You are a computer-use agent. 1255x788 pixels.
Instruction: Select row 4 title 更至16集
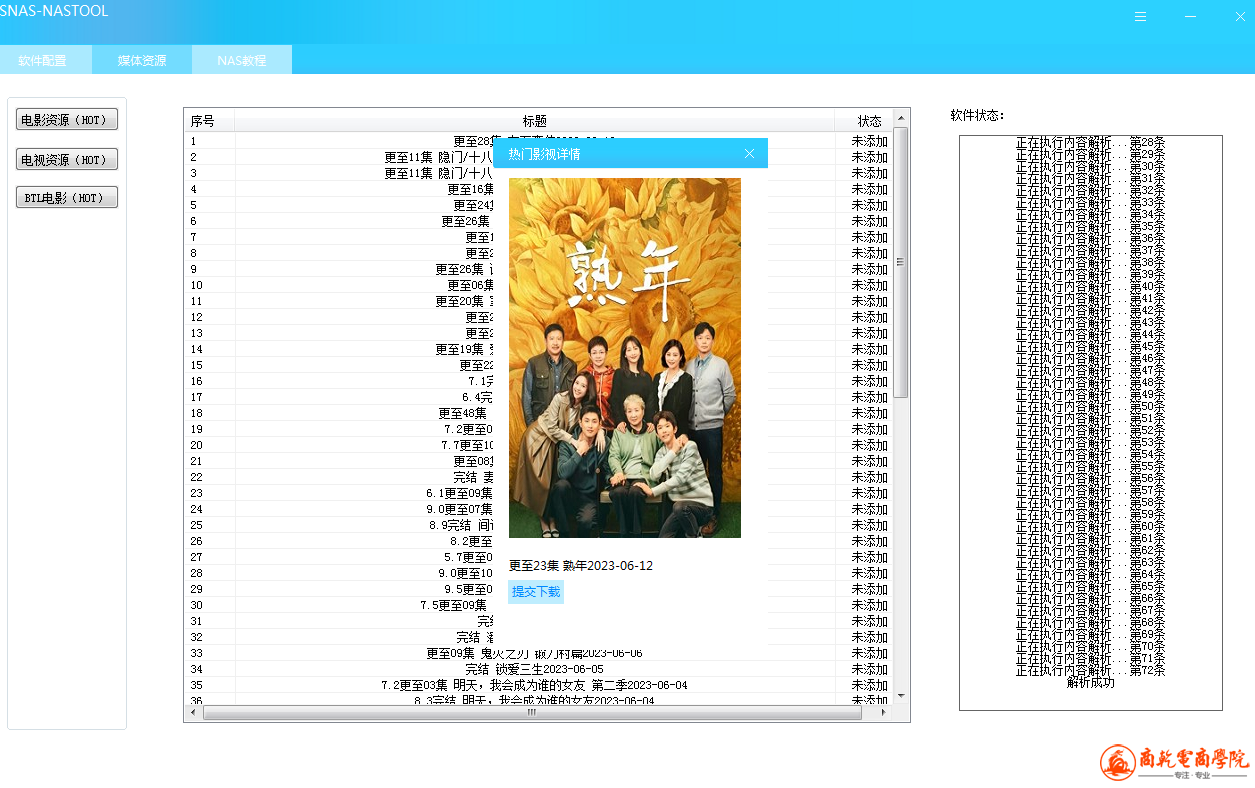(471, 189)
